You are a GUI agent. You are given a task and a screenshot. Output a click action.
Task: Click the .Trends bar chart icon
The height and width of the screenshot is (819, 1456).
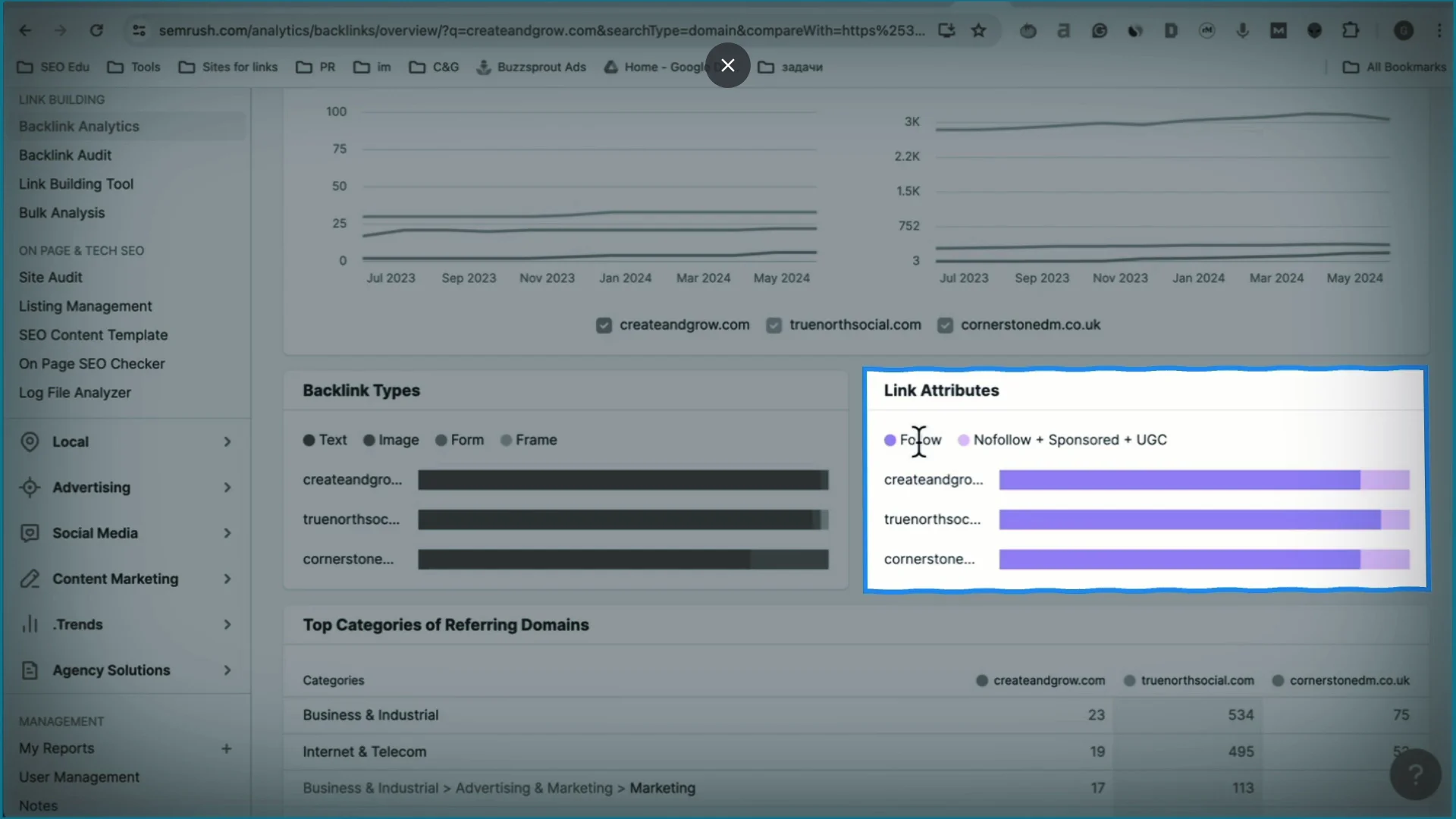click(30, 624)
